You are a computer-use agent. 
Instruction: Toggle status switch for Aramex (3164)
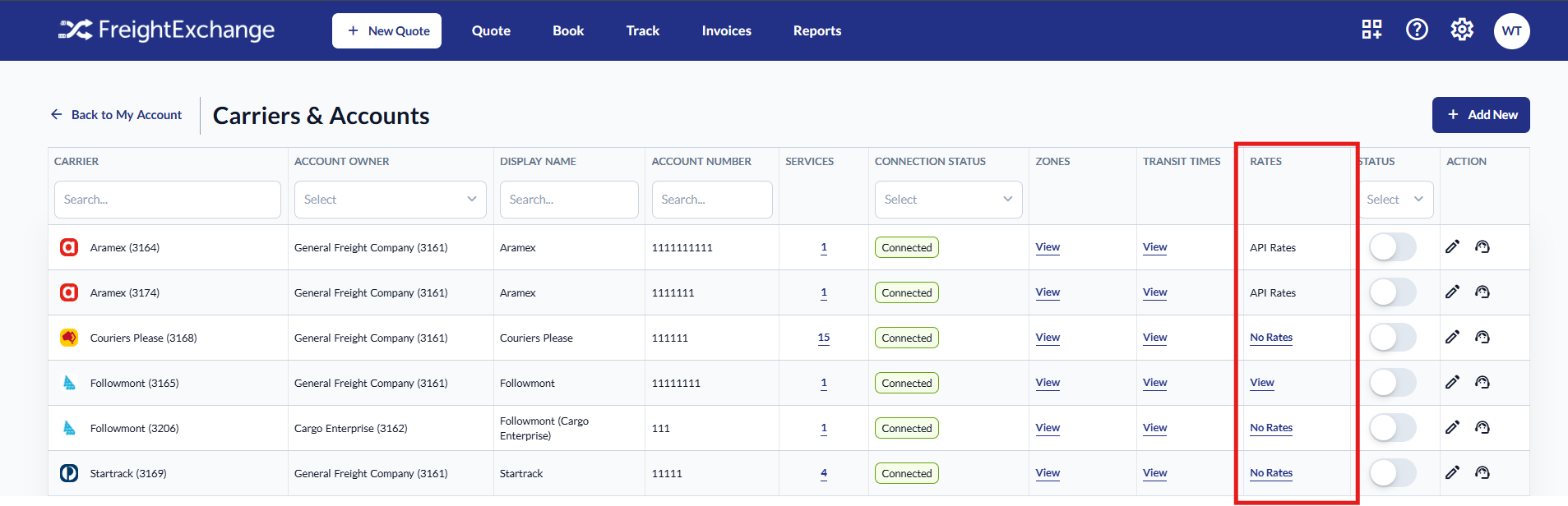point(1392,247)
